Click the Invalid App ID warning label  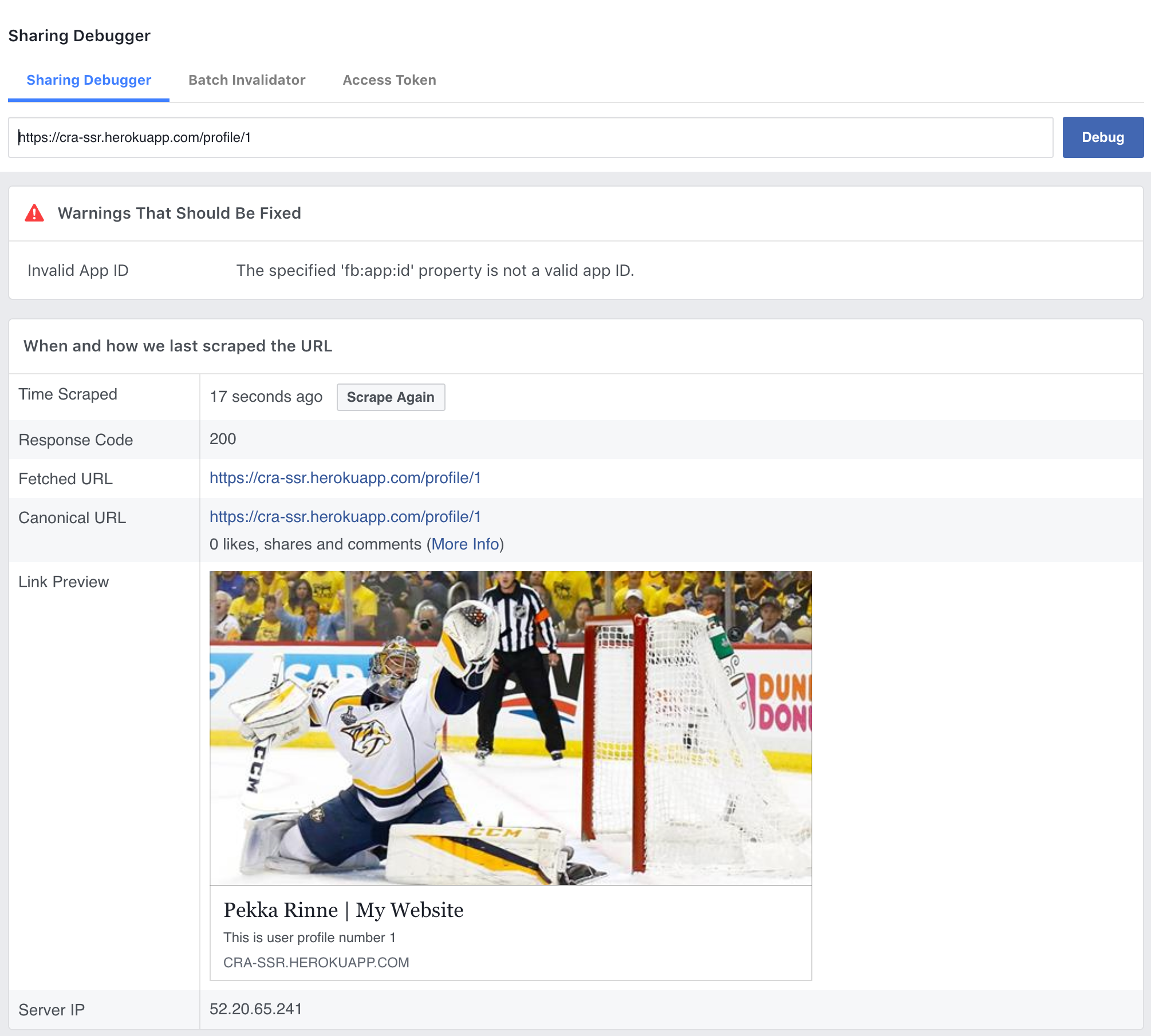[78, 271]
